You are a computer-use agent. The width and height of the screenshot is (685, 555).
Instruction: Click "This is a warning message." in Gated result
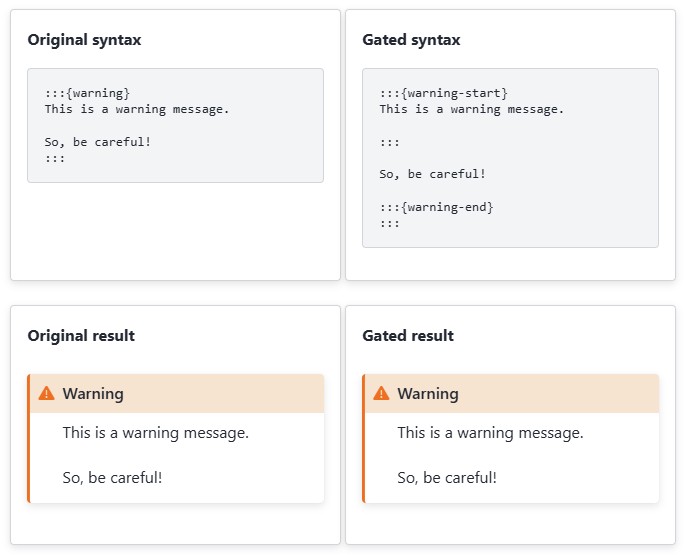tap(490, 433)
